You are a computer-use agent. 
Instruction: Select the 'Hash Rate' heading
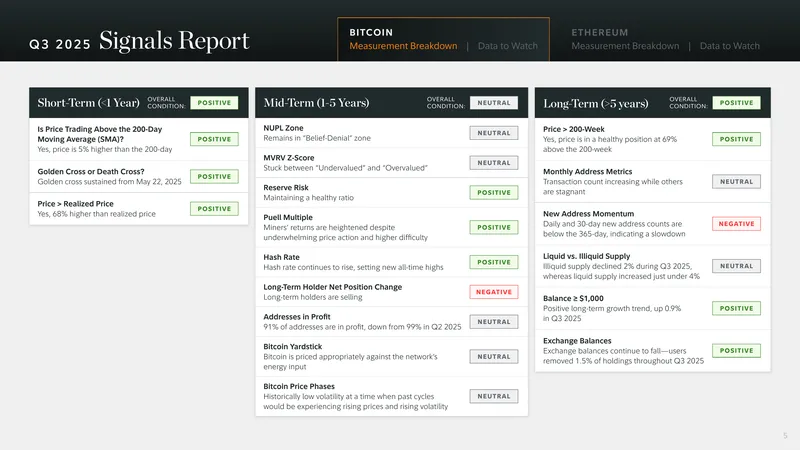tap(281, 257)
